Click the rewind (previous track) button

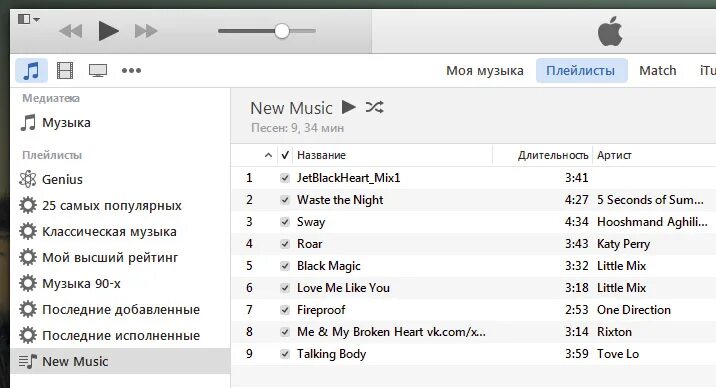click(71, 31)
